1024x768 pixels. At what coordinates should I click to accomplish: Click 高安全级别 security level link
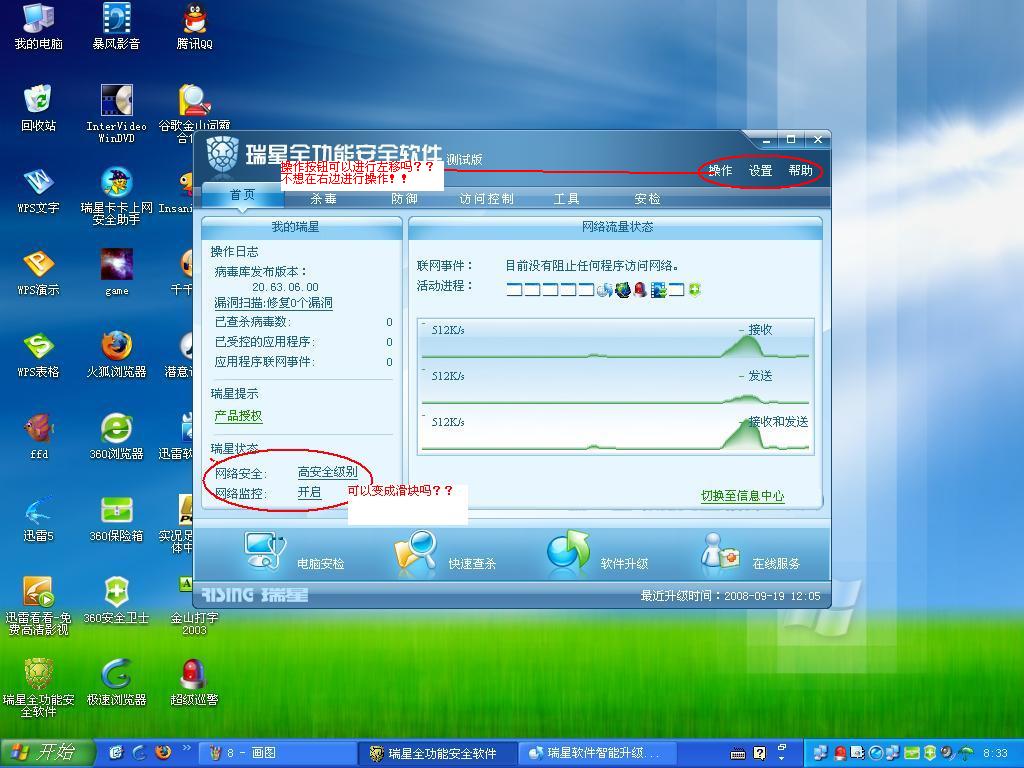(328, 472)
